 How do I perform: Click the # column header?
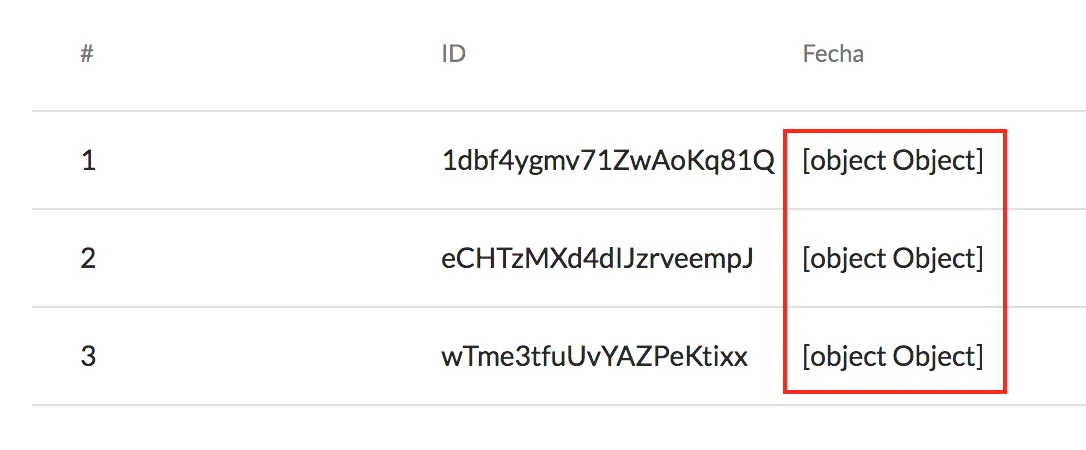87,54
